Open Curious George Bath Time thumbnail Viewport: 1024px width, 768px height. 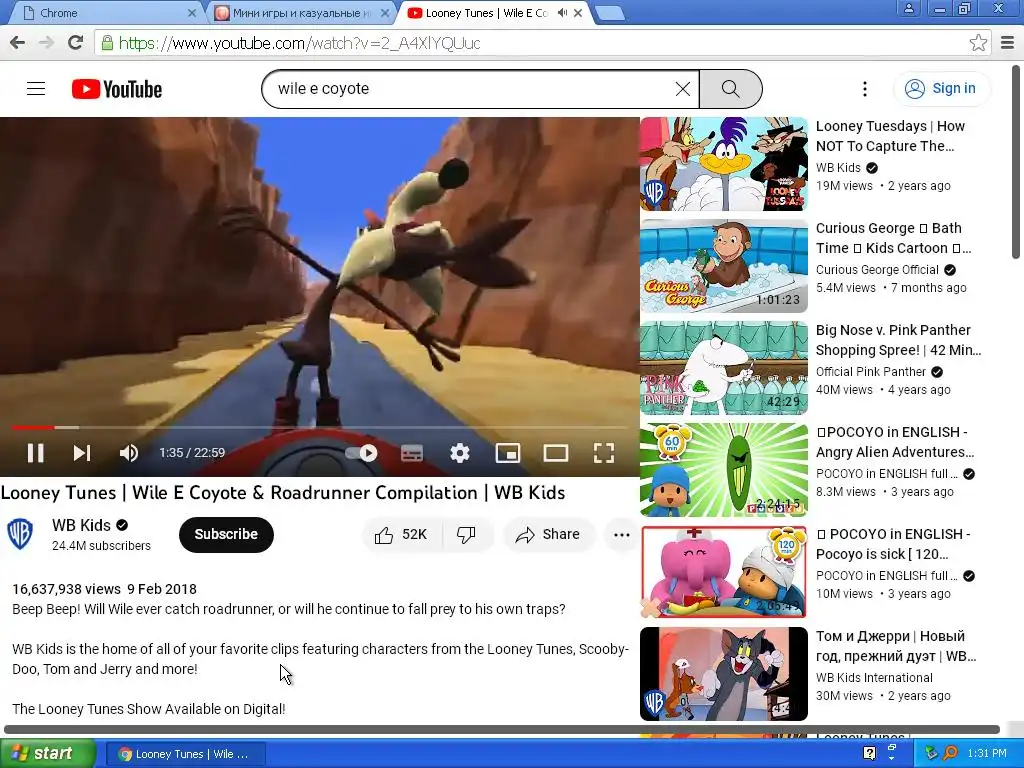[724, 266]
